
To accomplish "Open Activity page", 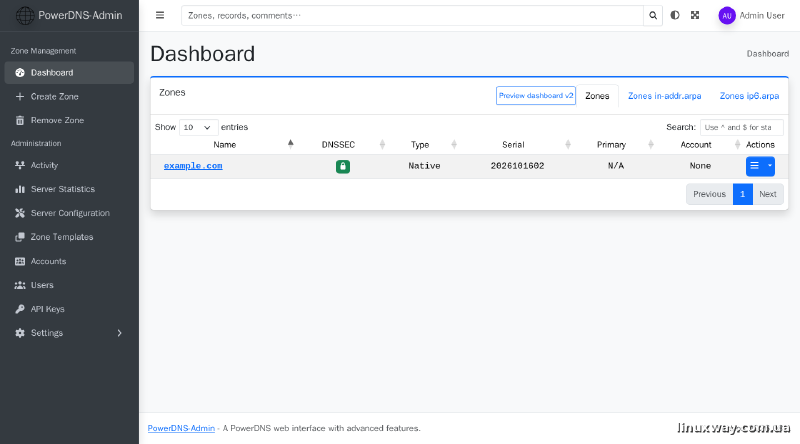I will 69,165.
